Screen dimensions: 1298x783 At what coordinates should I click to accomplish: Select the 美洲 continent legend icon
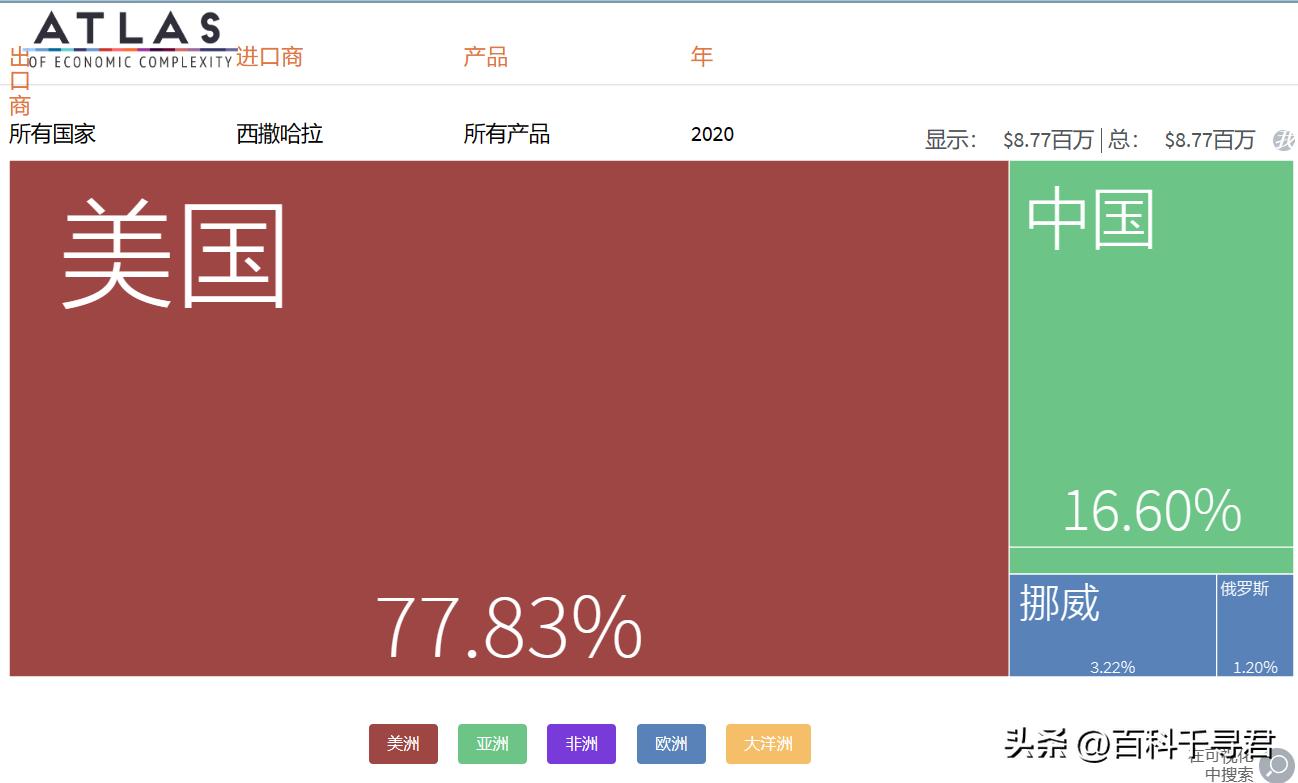(403, 744)
